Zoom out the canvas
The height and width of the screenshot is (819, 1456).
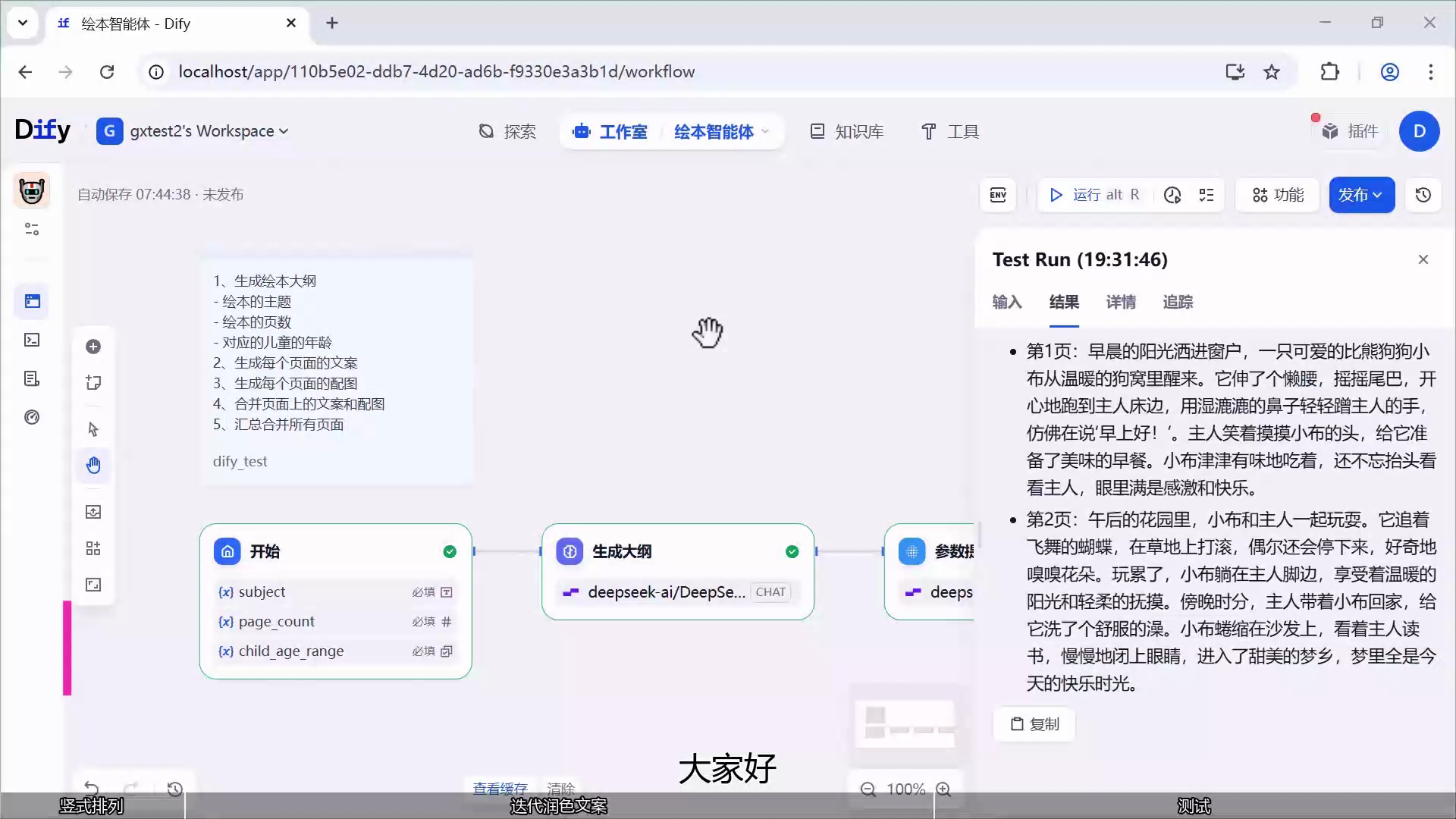[x=868, y=789]
